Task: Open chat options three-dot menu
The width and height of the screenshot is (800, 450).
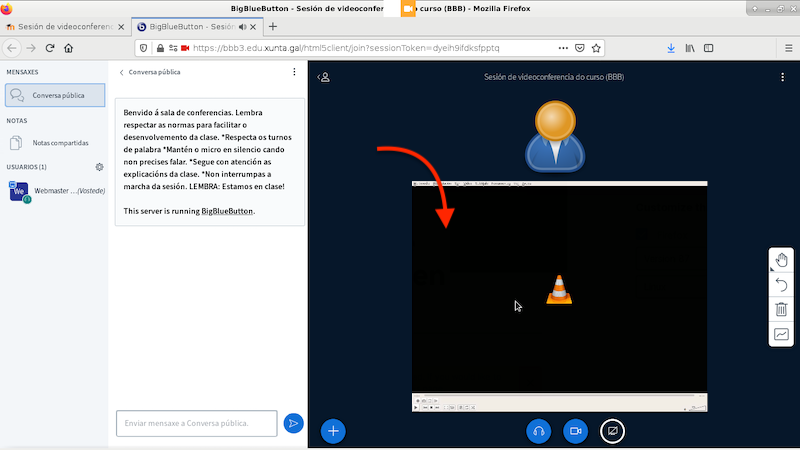Action: [294, 72]
